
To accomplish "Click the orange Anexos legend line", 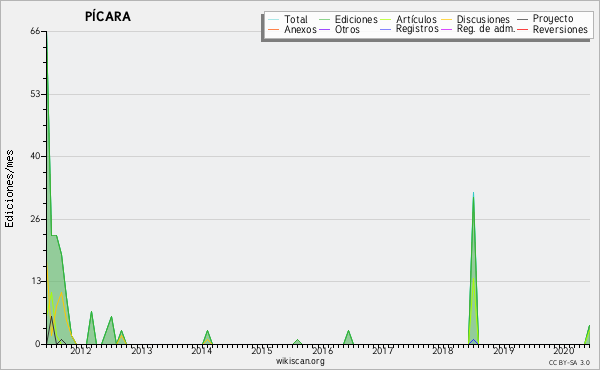I will coord(274,29).
